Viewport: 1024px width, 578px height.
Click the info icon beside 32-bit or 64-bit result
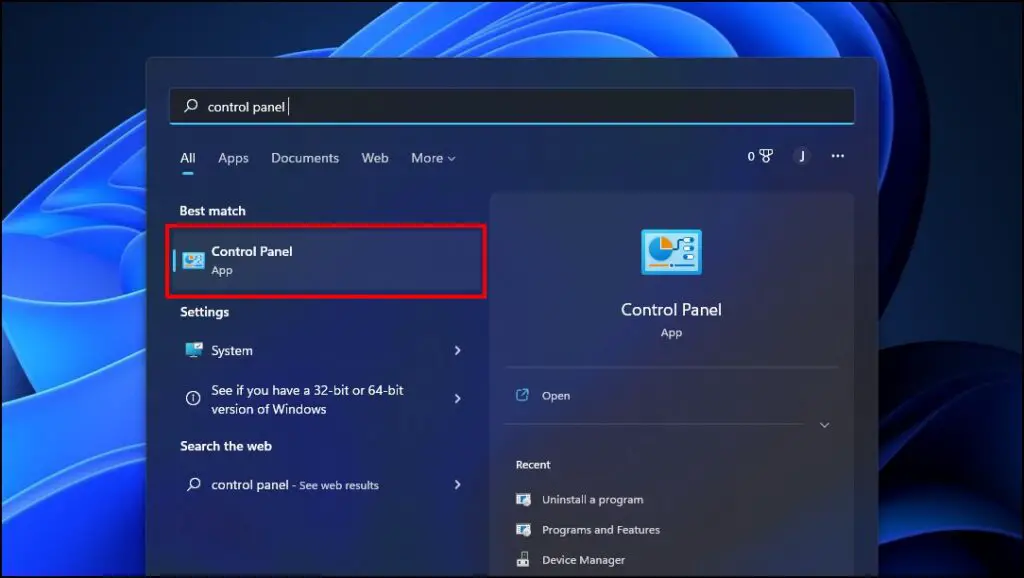tap(193, 398)
